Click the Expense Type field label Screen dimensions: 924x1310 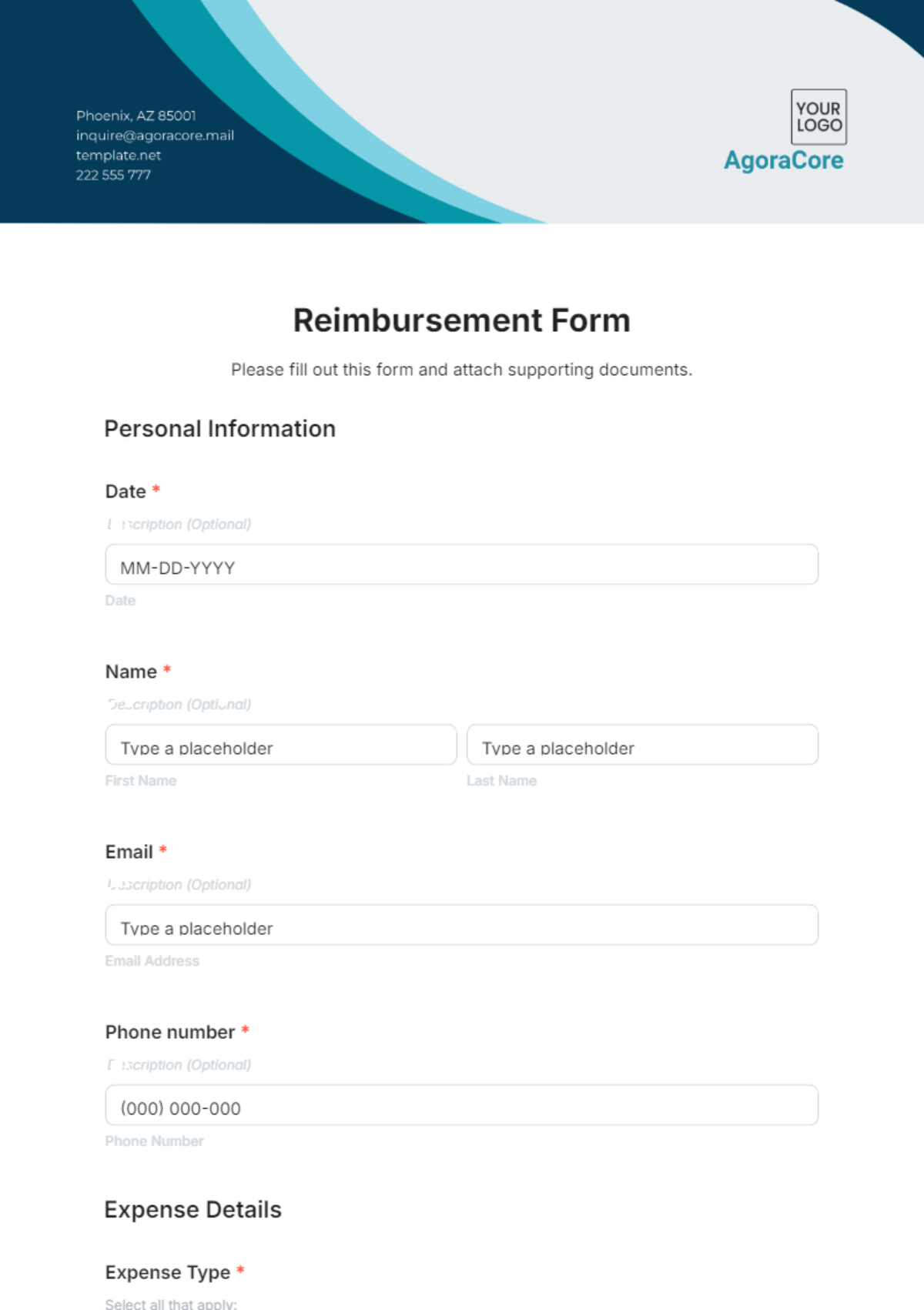tap(168, 1272)
